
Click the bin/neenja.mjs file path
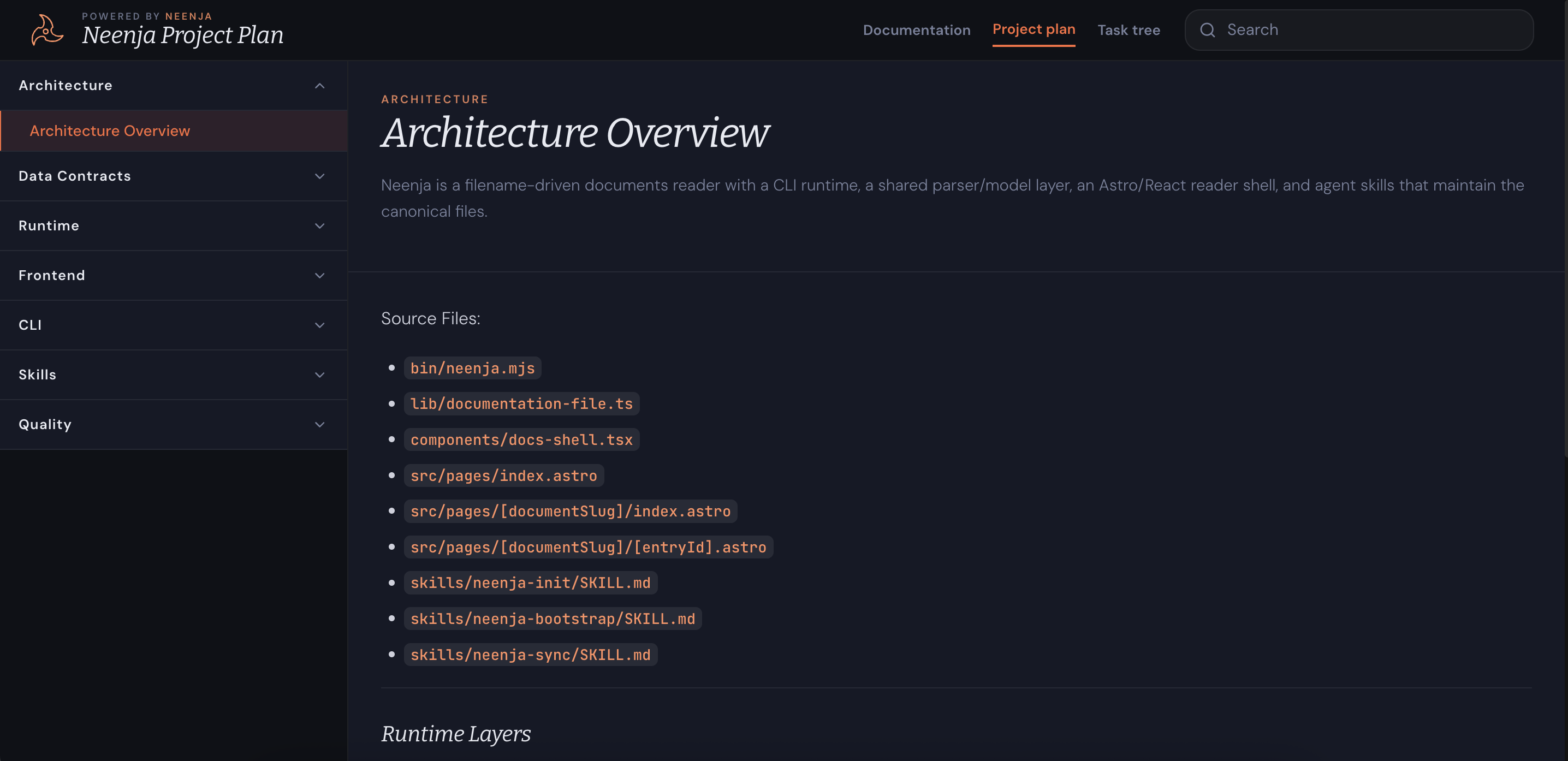click(472, 368)
